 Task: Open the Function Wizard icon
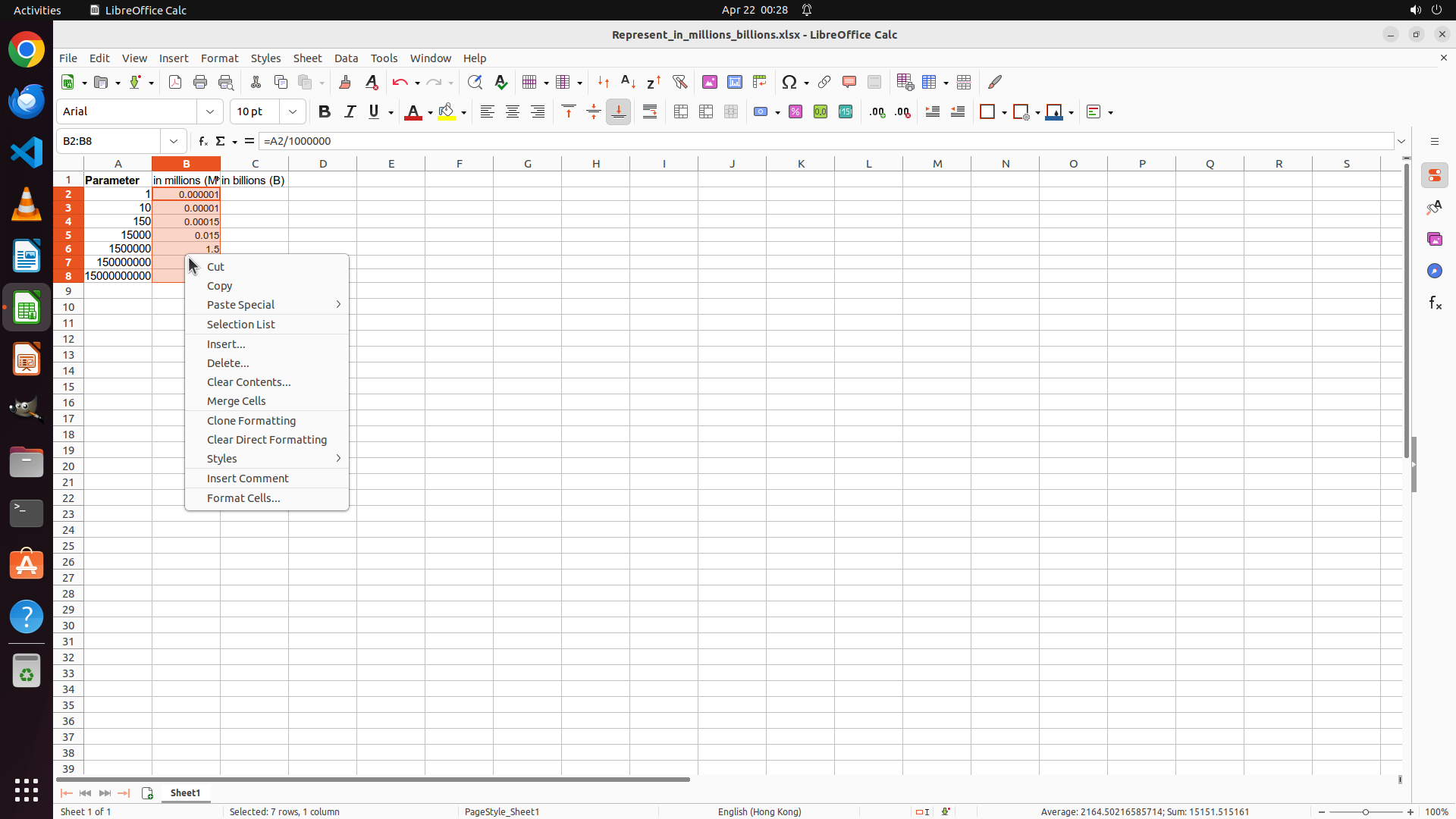coord(202,141)
